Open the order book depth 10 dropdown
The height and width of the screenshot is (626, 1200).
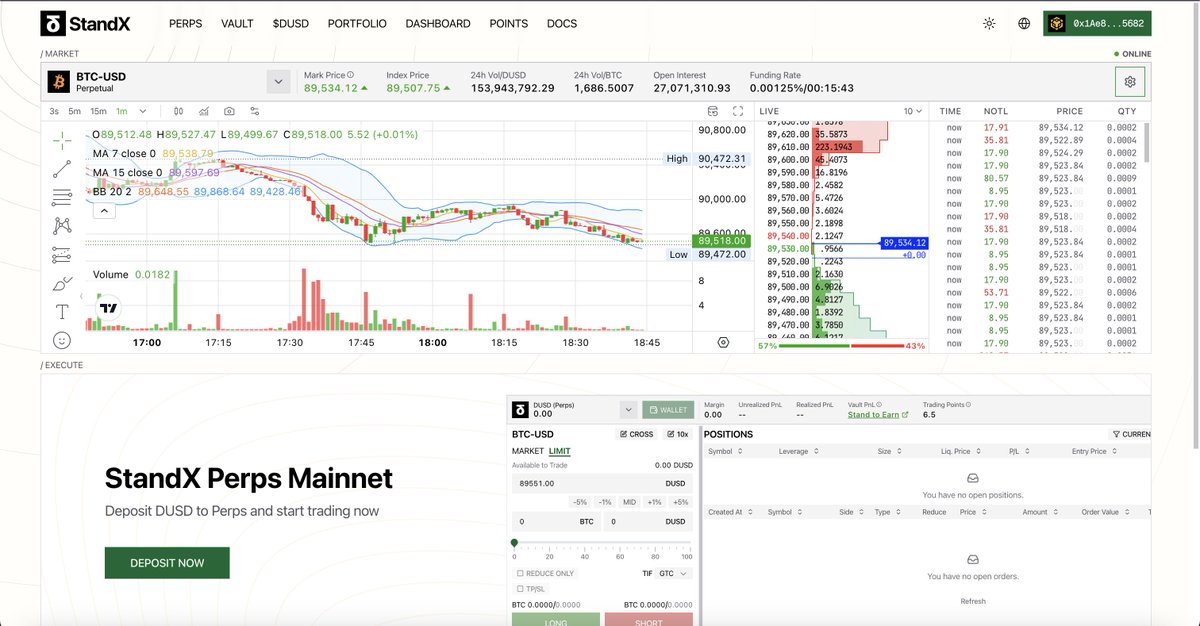point(913,111)
